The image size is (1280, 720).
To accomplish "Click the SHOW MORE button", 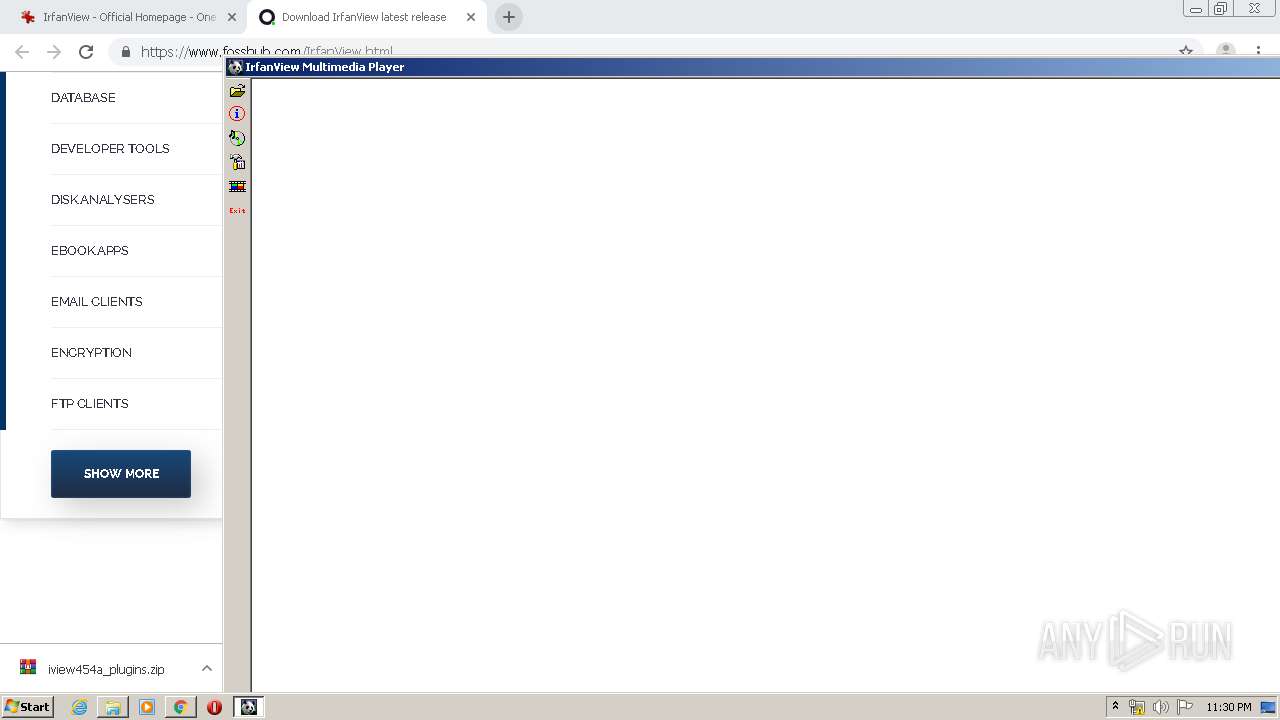I will (121, 474).
